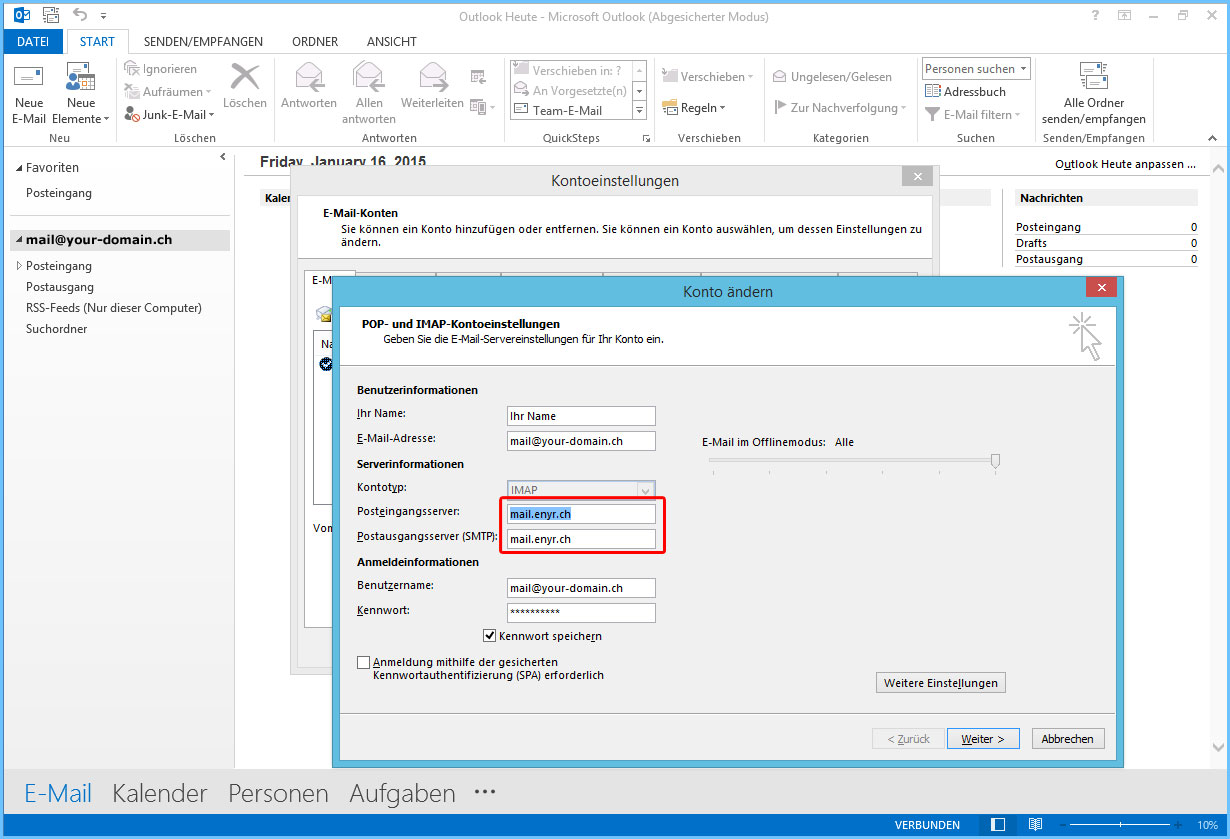Uncheck Kennwort speichern checkbox
The width and height of the screenshot is (1230, 839).
(490, 636)
